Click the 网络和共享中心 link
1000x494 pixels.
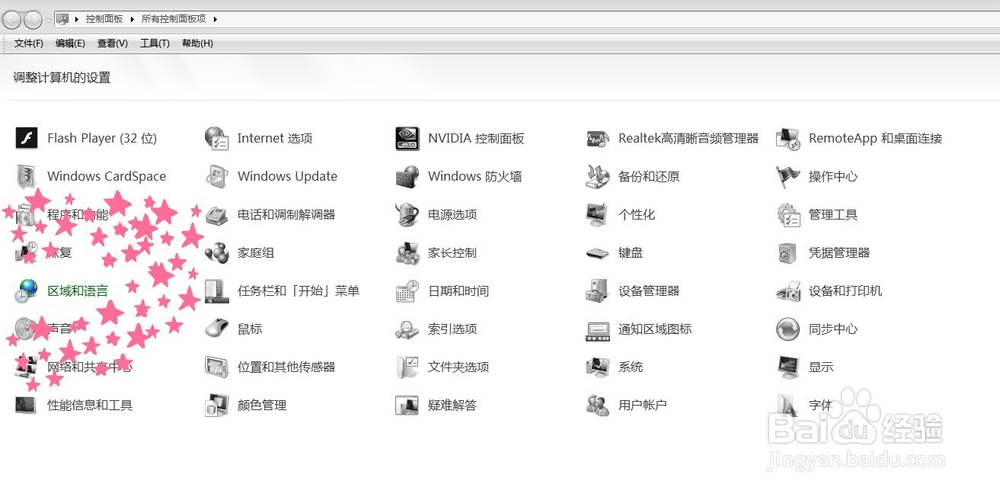[x=90, y=367]
